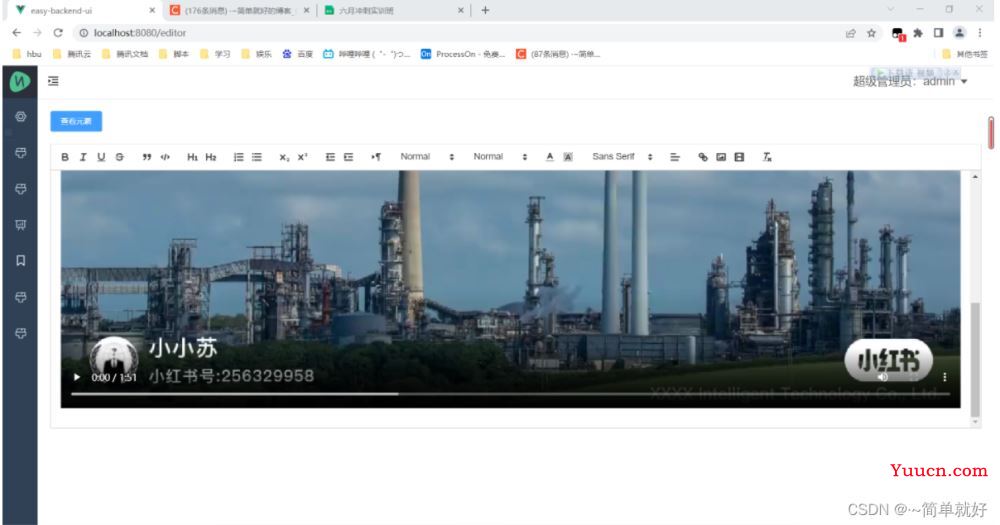Viewport: 1000px width, 525px height.
Task: Toggle strikethrough formatting in the editor toolbar
Action: pyautogui.click(x=119, y=157)
